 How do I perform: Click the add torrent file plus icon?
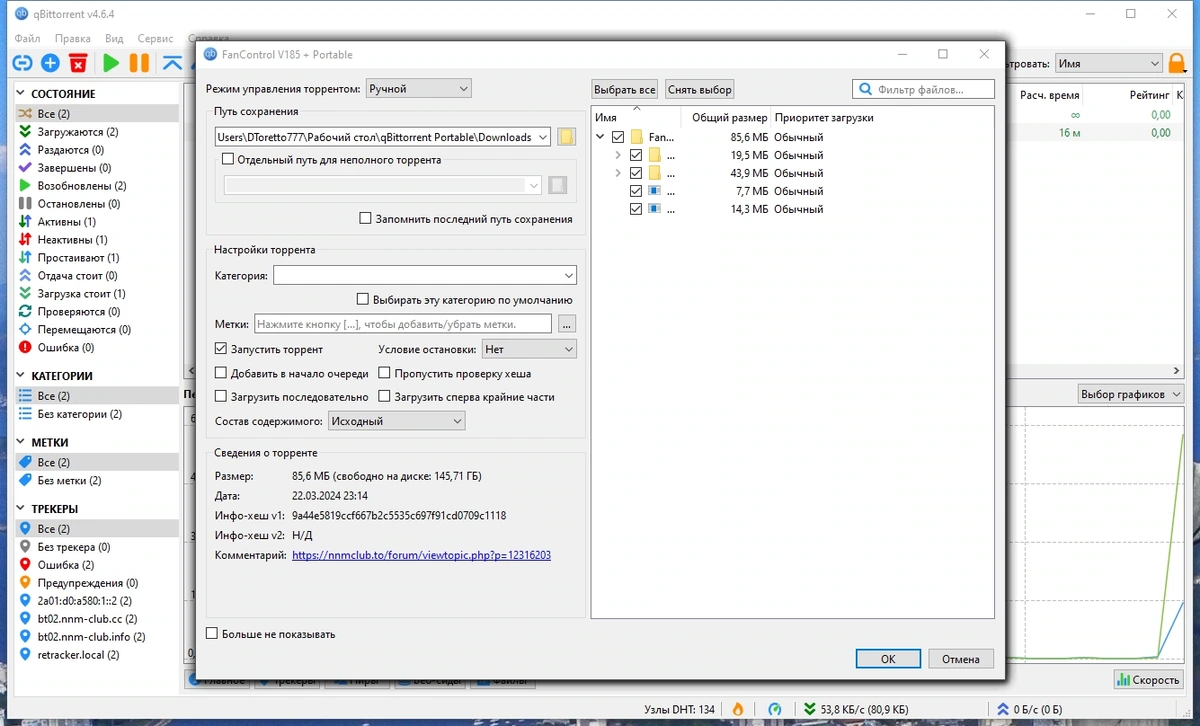[x=50, y=63]
